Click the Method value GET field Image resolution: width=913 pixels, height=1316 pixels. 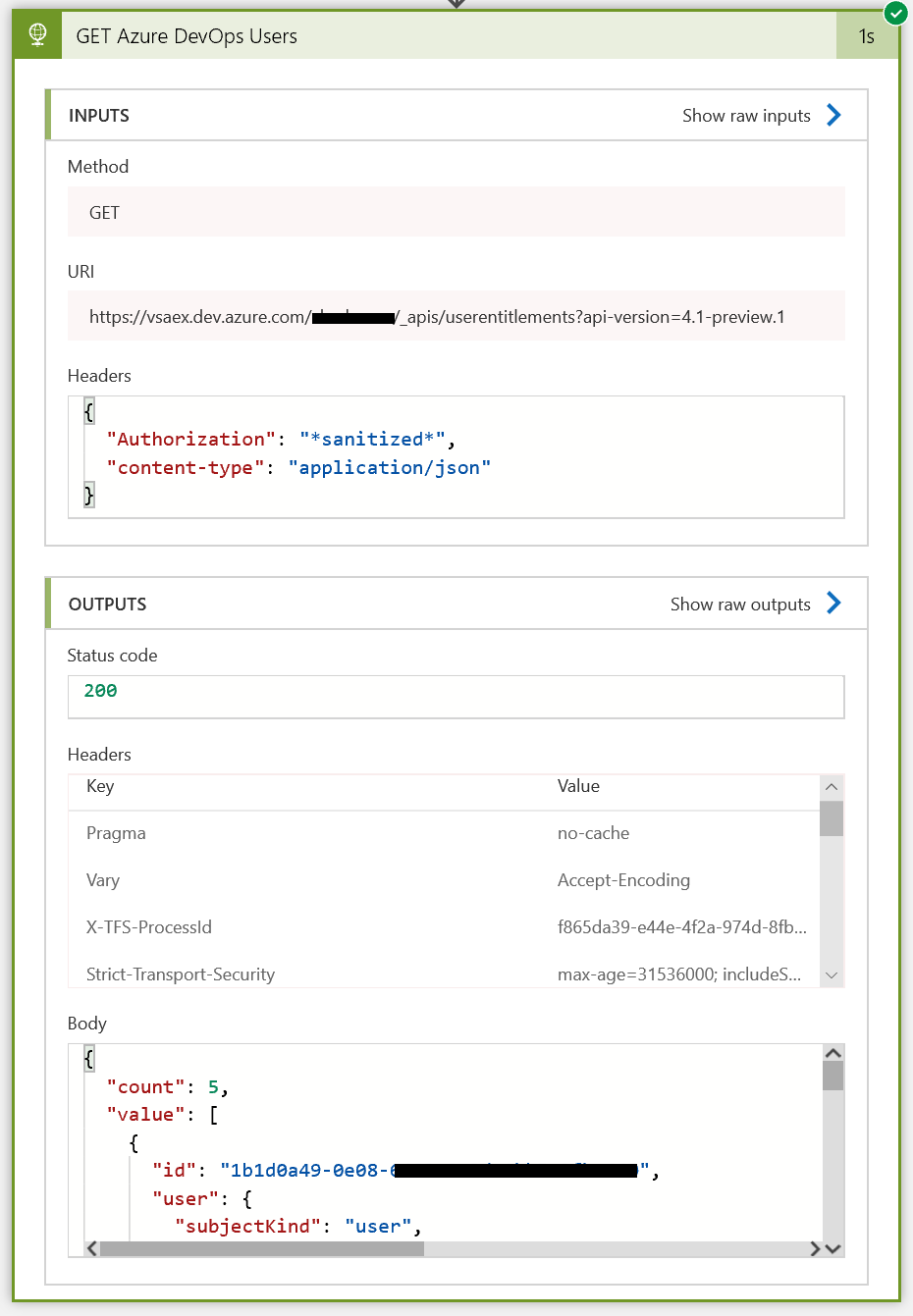(456, 212)
